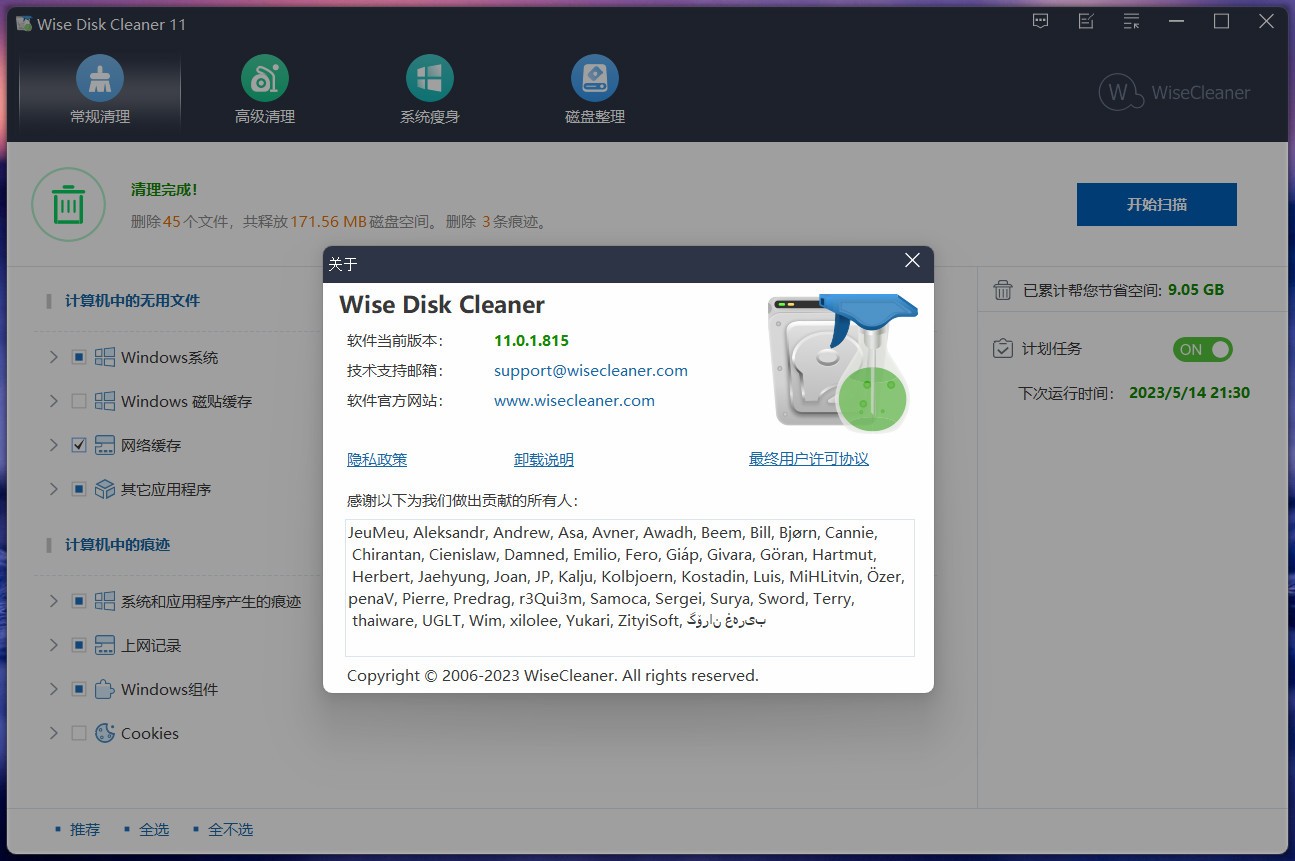The image size is (1295, 861).
Task: Turn off the 计划任务 ON switch
Action: pos(1202,349)
